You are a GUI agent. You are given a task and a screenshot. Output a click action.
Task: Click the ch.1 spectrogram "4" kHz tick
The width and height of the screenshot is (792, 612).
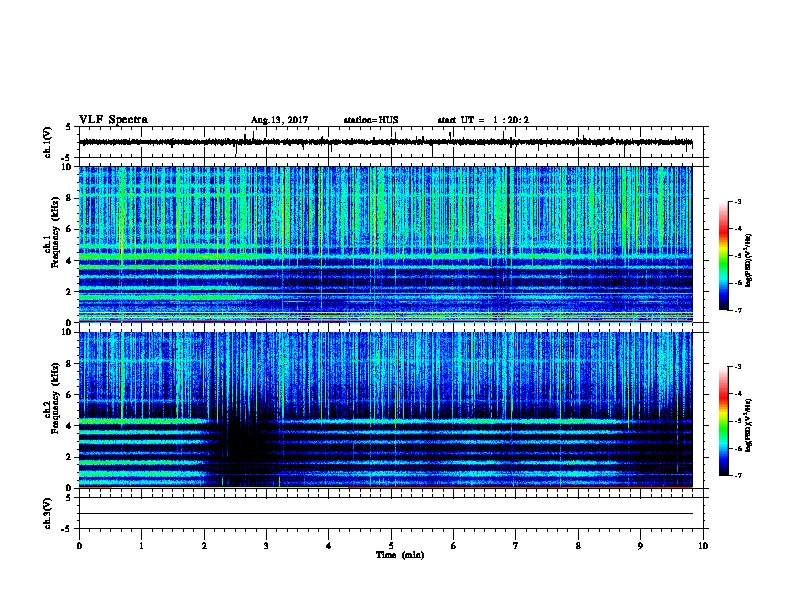pyautogui.click(x=69, y=261)
